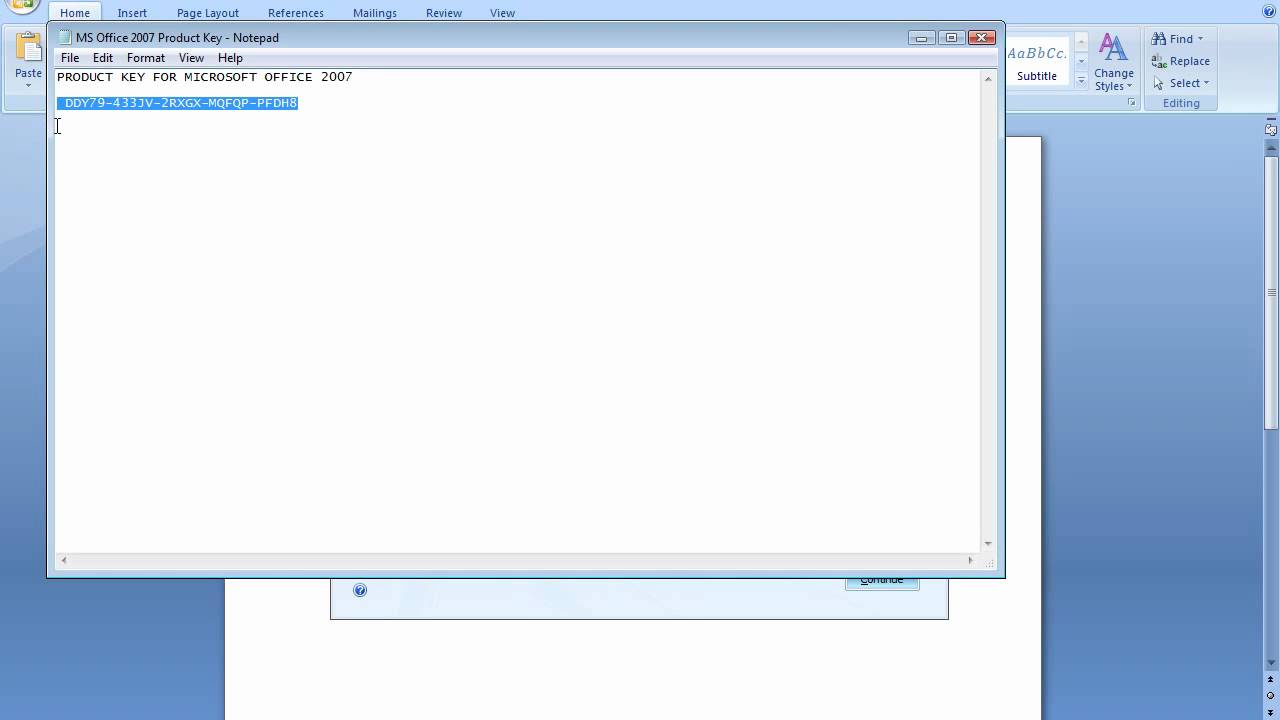Click the Paste icon in Word ribbon
This screenshot has height=720, width=1280.
click(x=28, y=47)
